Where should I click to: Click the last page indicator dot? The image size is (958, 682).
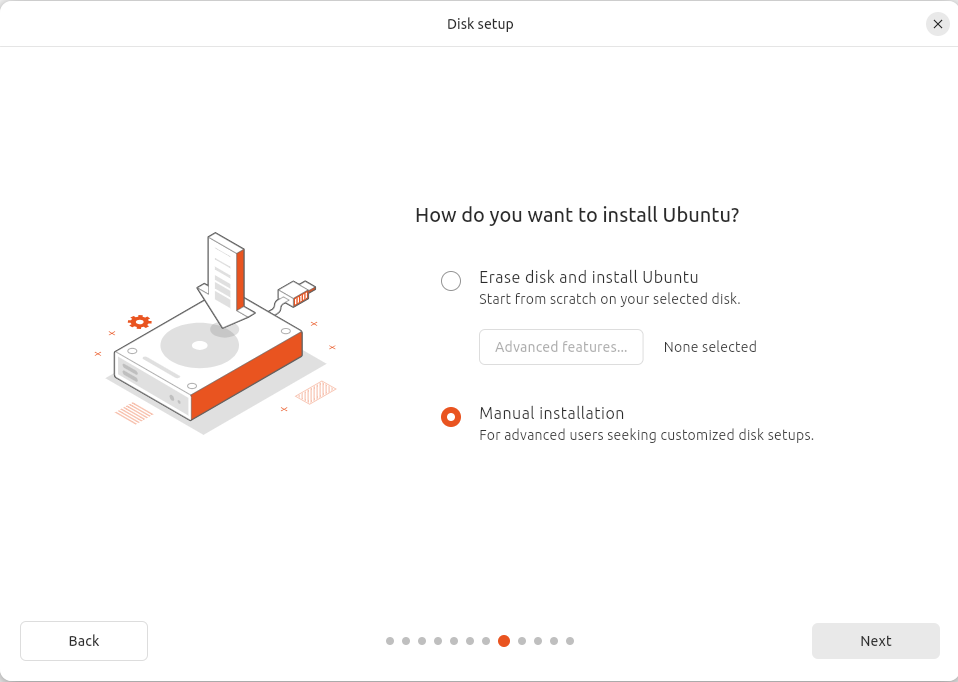[570, 641]
